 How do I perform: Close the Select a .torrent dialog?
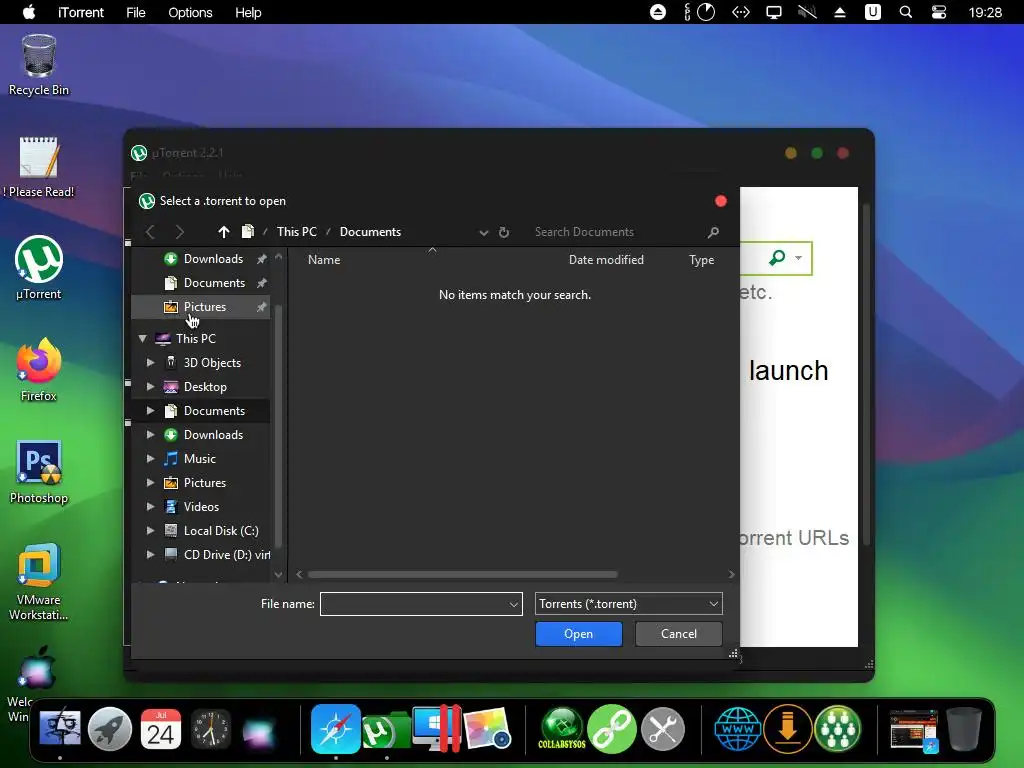(x=721, y=201)
